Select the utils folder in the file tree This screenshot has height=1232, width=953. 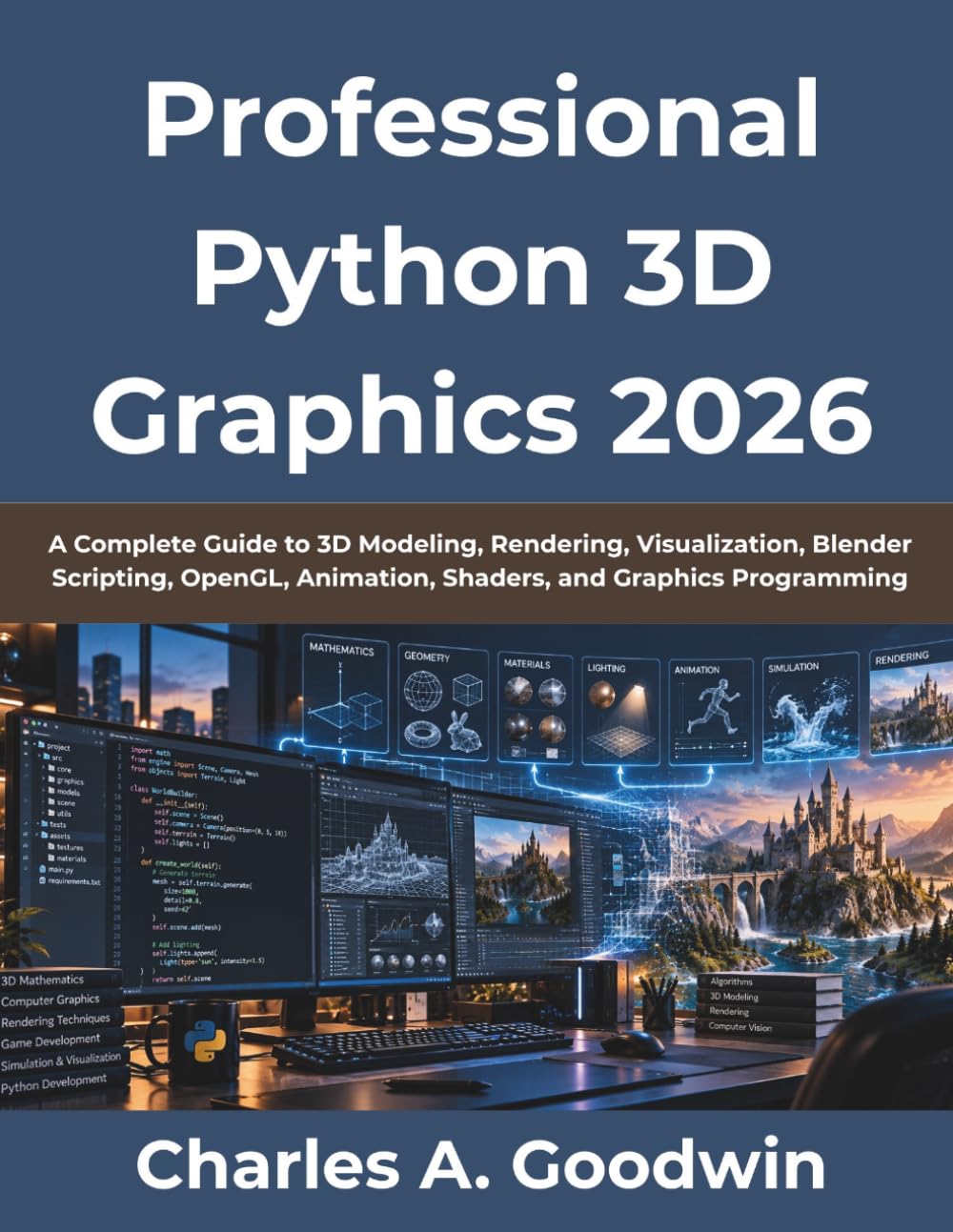[59, 814]
